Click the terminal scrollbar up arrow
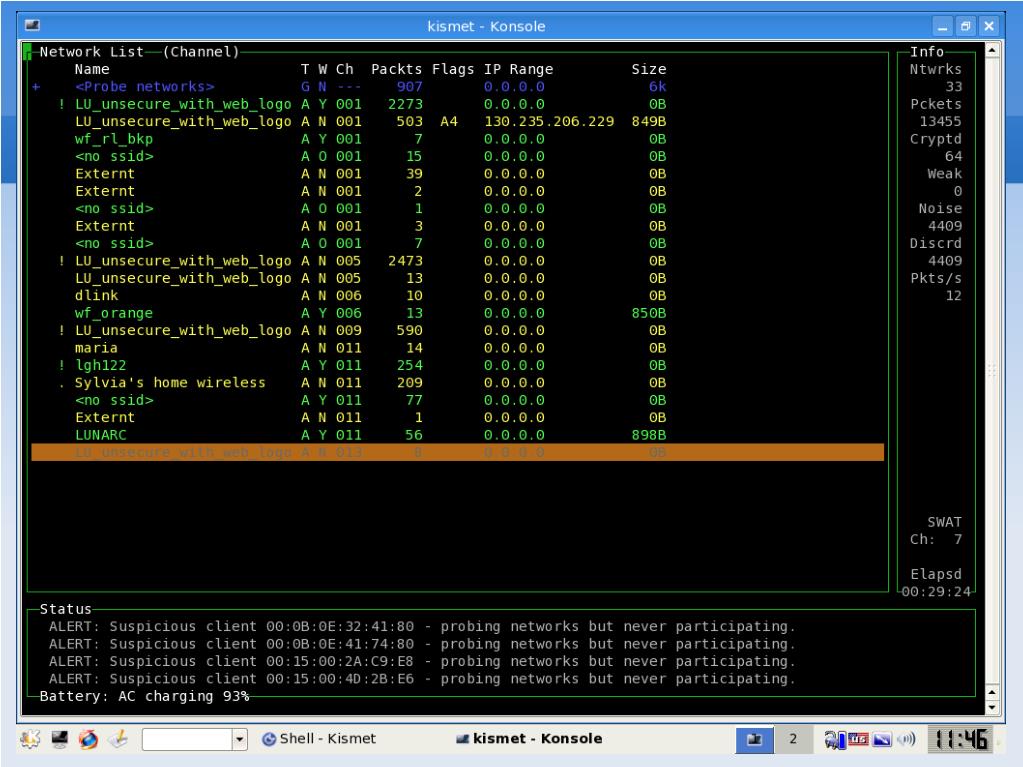1023x767 pixels. tap(992, 50)
